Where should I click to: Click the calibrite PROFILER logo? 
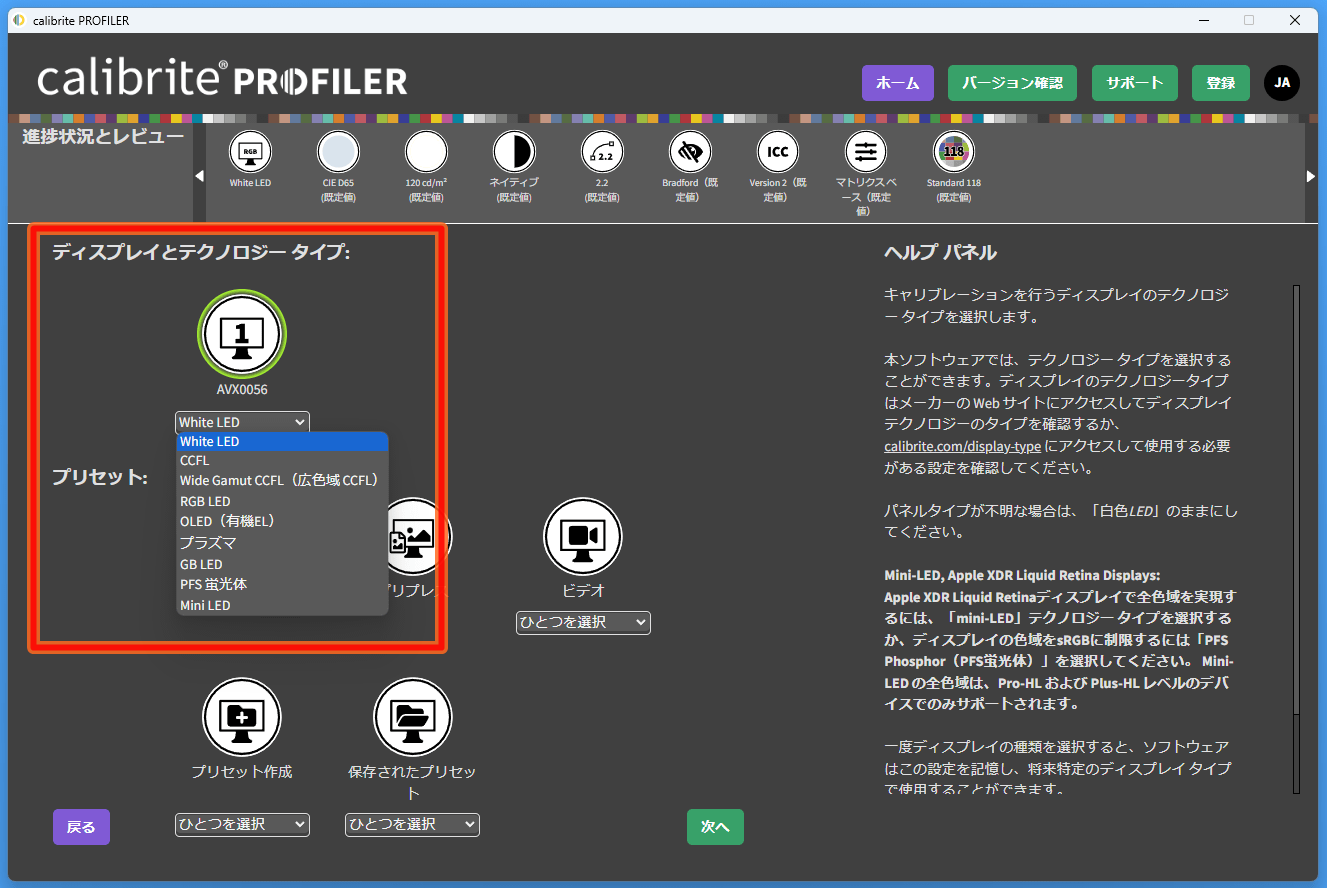coord(222,80)
